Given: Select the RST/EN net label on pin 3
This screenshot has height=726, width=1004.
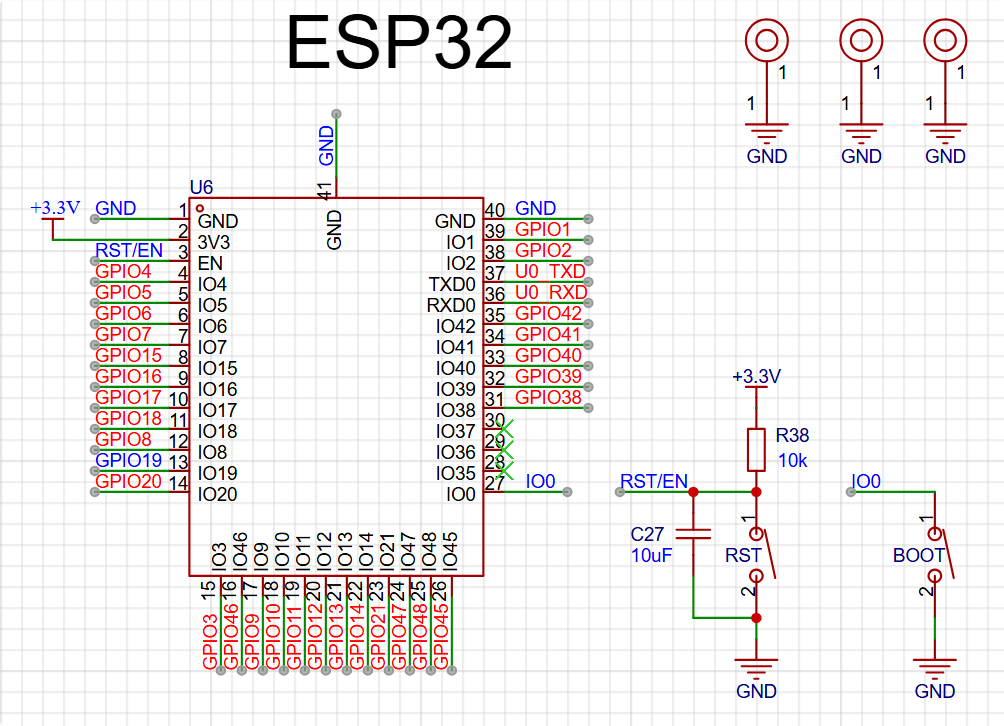Looking at the screenshot, I should click(129, 250).
